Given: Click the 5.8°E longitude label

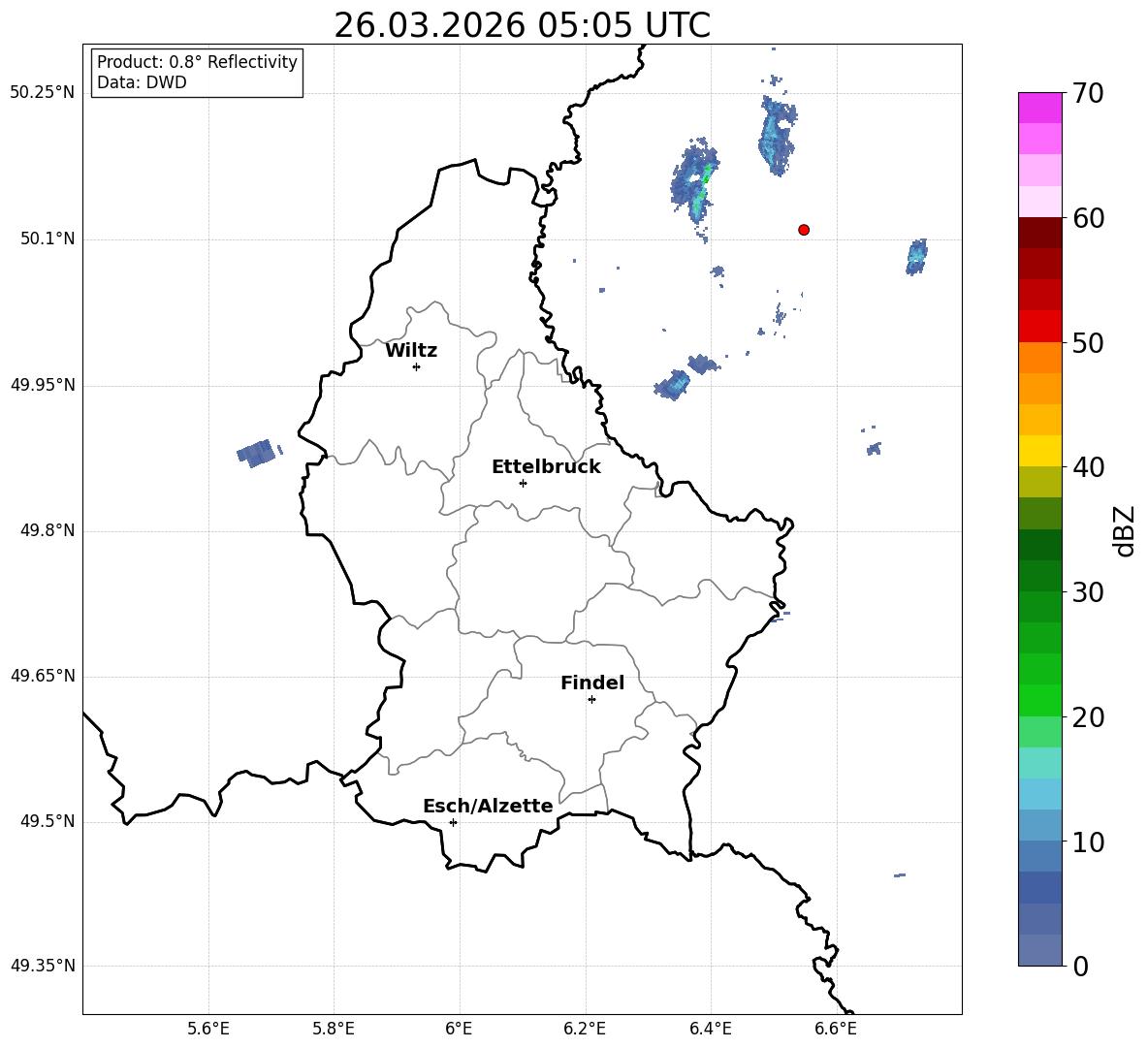Looking at the screenshot, I should tap(334, 1029).
